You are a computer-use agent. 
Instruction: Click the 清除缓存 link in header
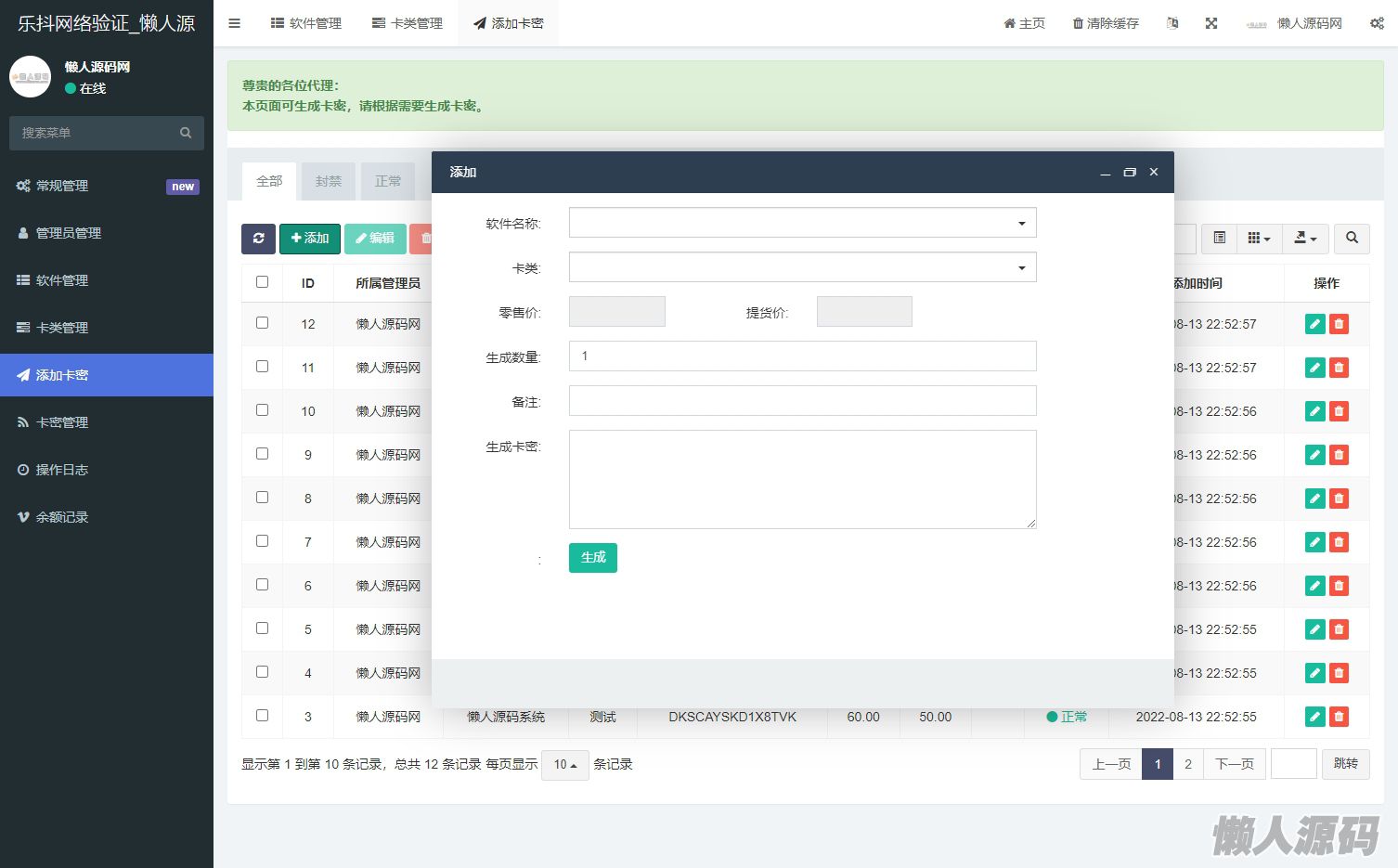tap(1105, 23)
